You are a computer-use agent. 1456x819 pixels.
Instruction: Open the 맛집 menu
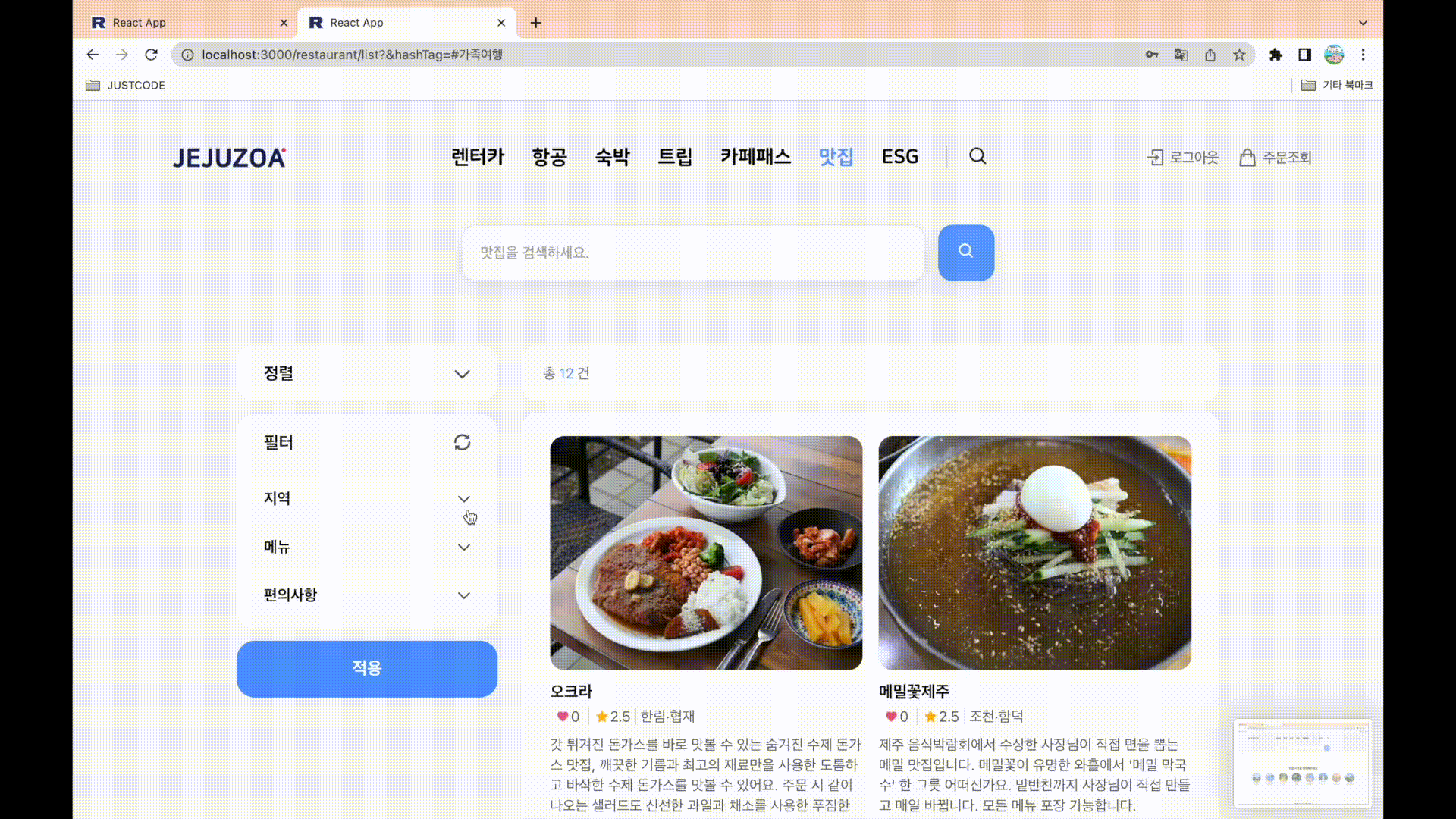836,156
